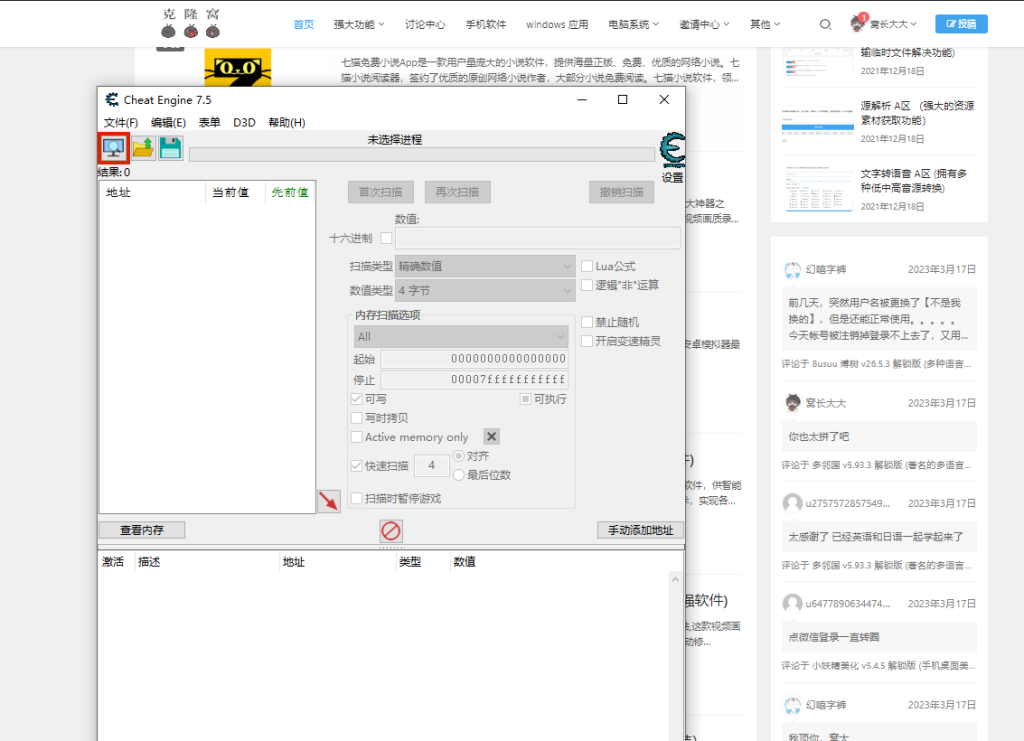Toggle the 禁止随机 checkbox
1024x741 pixels.
[587, 323]
